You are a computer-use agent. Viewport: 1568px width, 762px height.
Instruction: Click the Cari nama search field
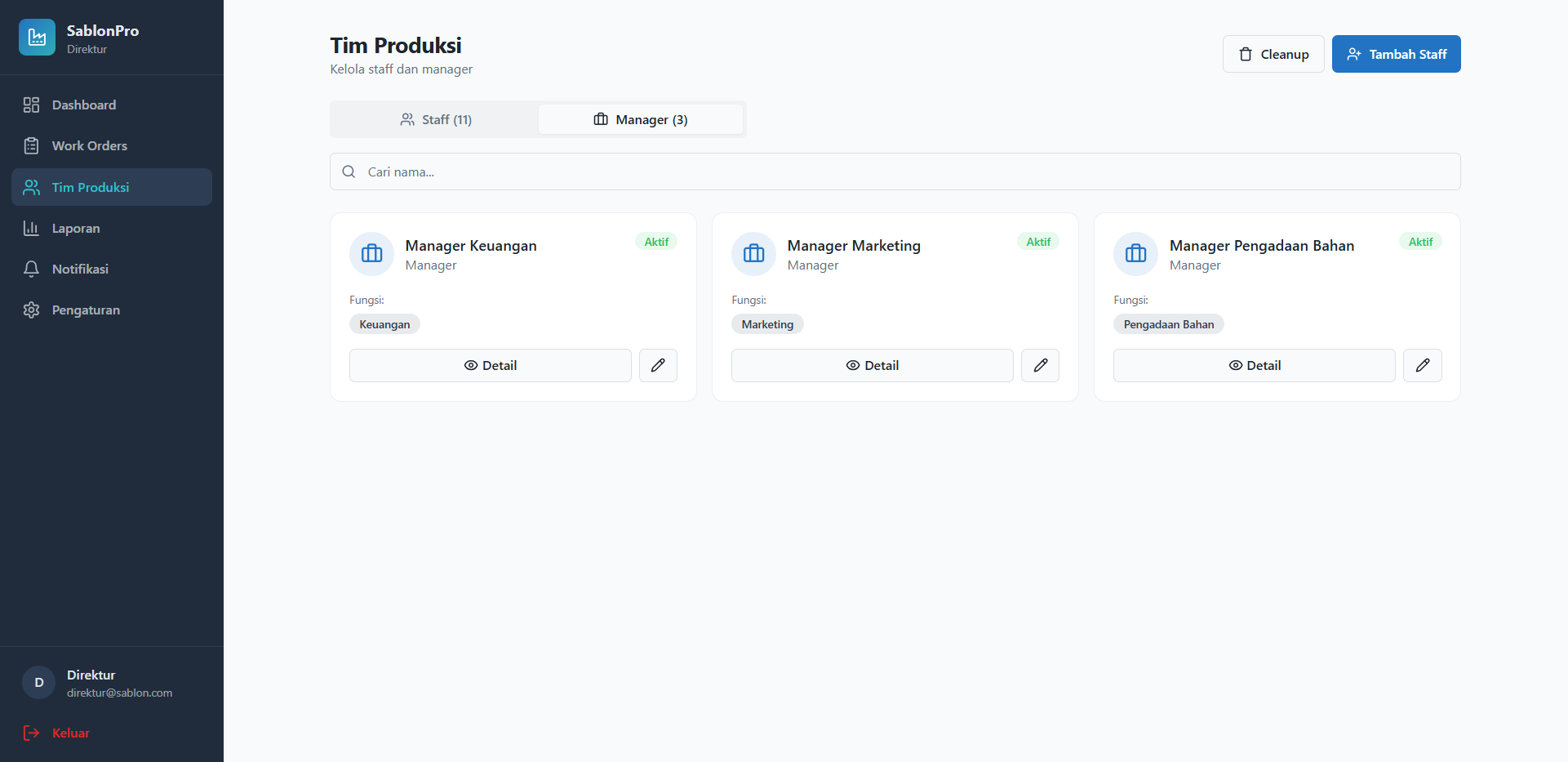pos(895,172)
